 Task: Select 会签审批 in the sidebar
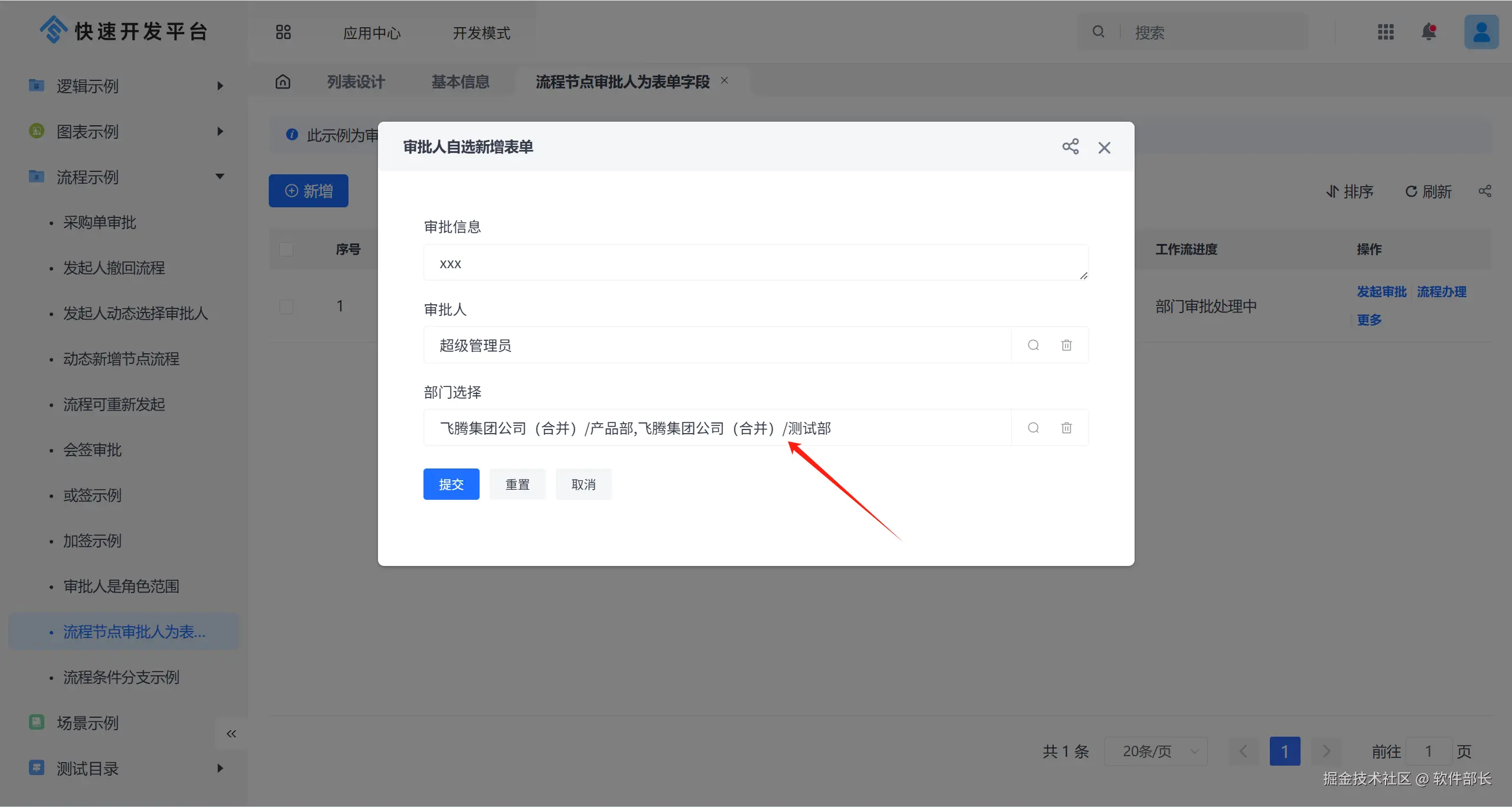point(93,450)
